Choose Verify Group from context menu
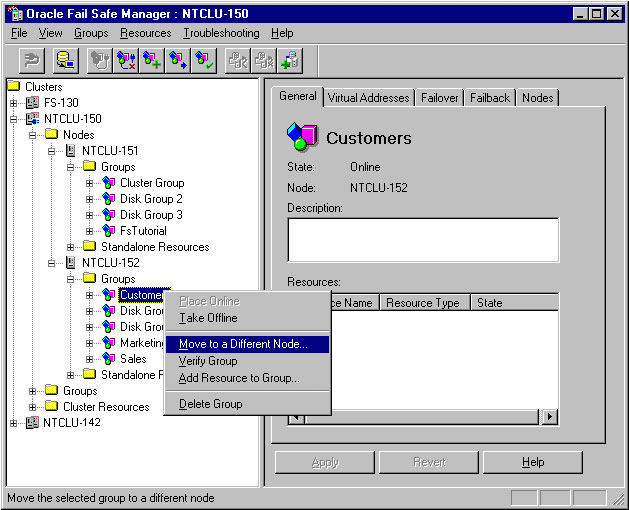The width and height of the screenshot is (629, 510). click(x=248, y=361)
